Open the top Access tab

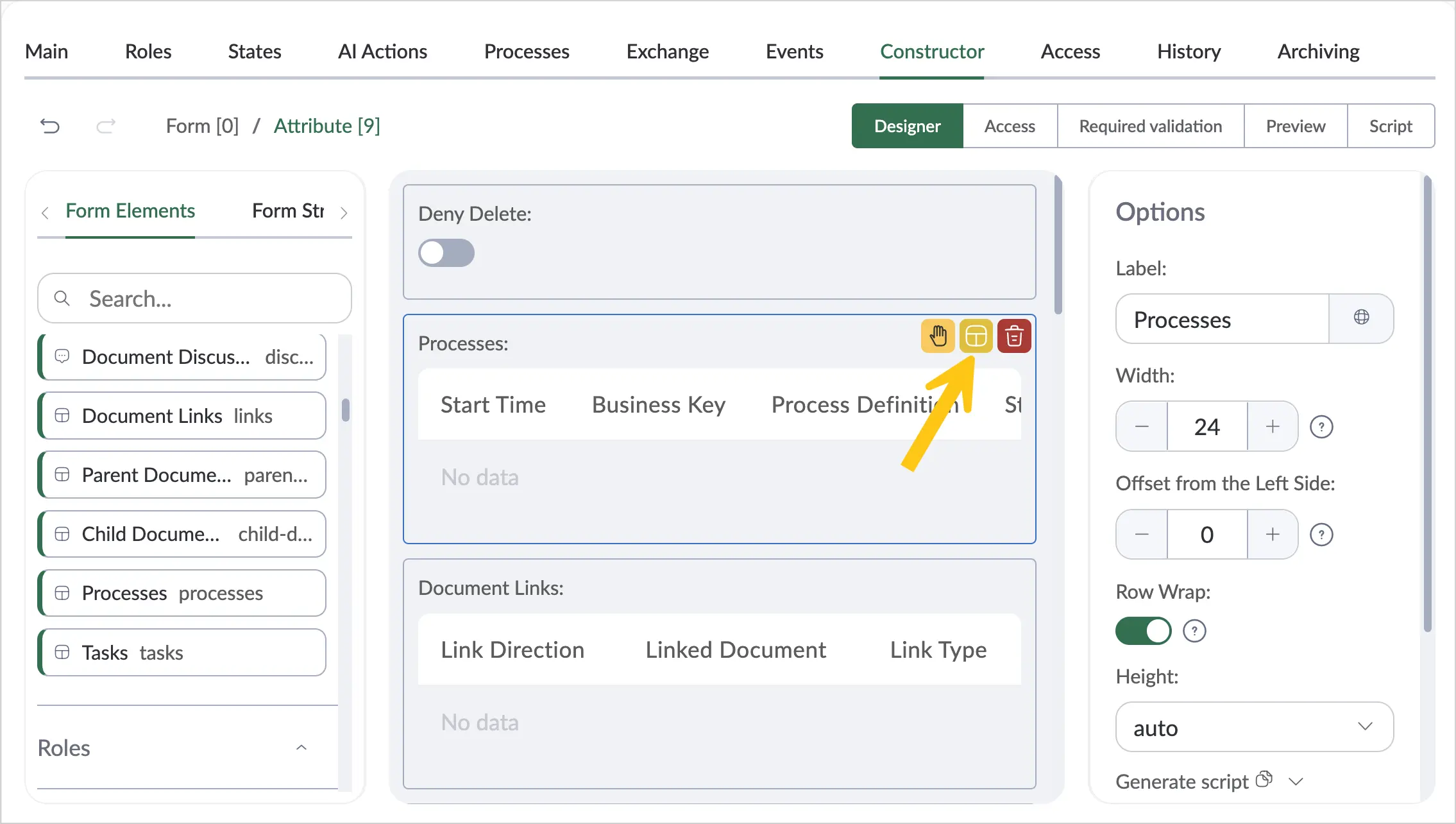coord(1070,51)
